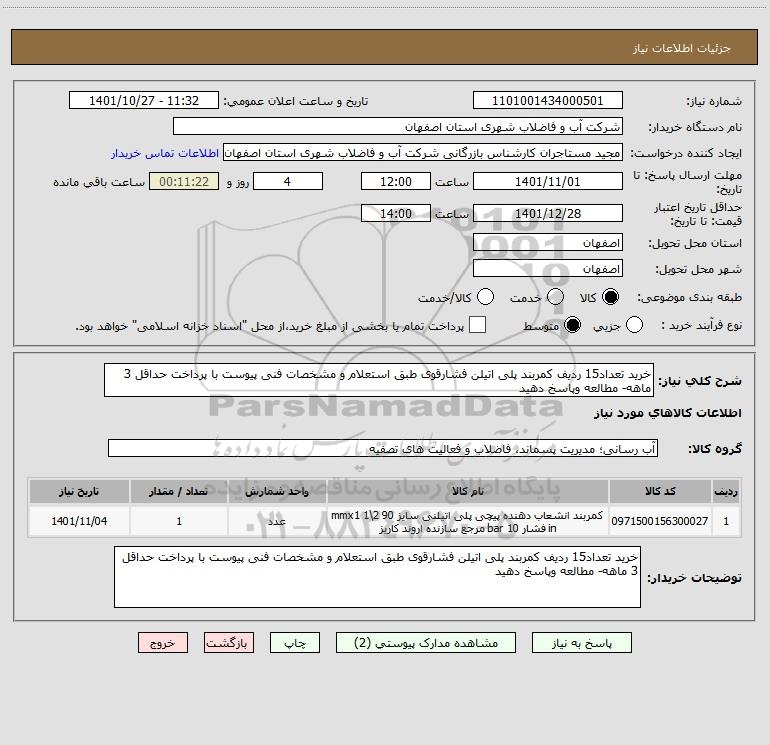Click the شماره نیاز field 1101001434000501
This screenshot has height=745, width=770.
click(x=548, y=101)
